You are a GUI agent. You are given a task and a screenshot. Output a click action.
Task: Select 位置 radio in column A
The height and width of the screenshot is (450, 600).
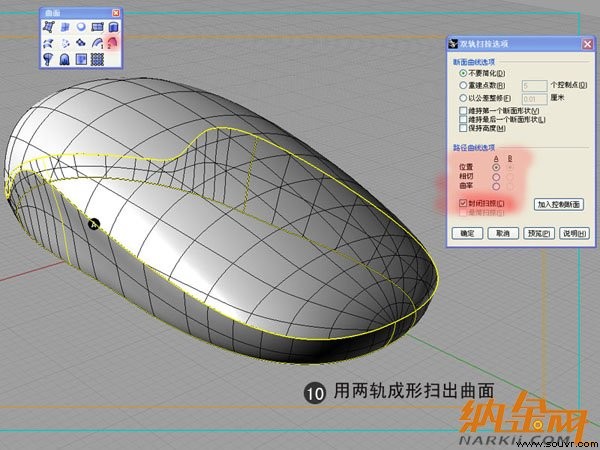(496, 167)
